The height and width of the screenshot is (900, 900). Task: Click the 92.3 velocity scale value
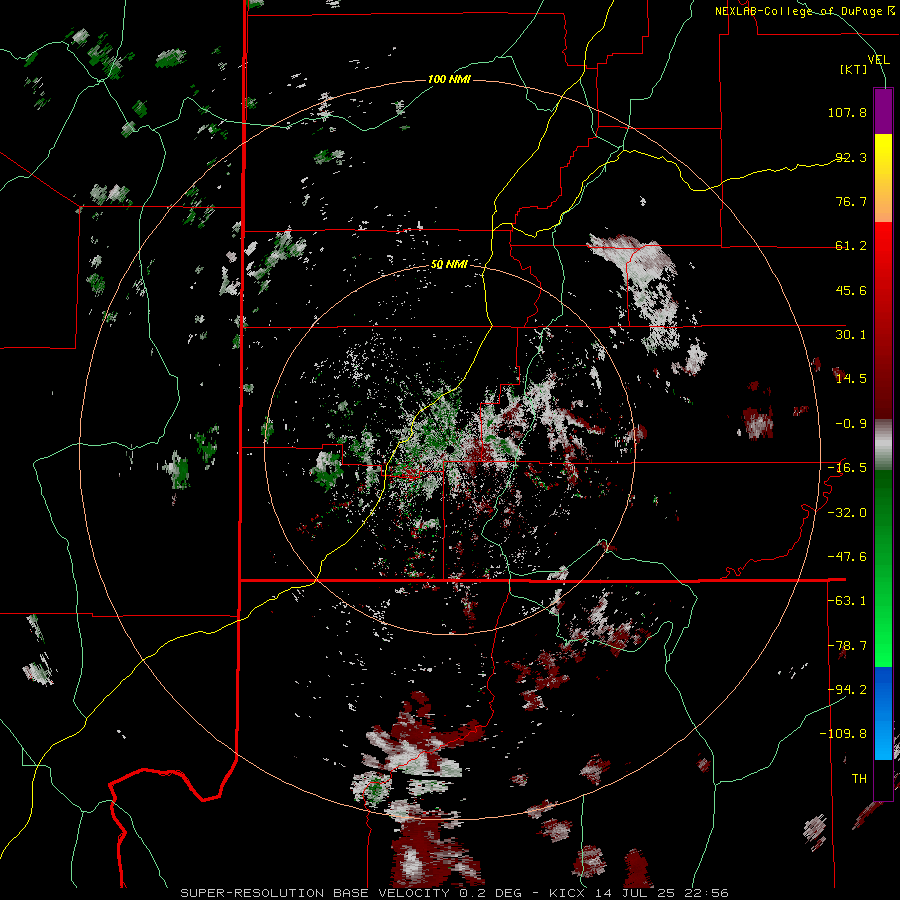click(851, 157)
